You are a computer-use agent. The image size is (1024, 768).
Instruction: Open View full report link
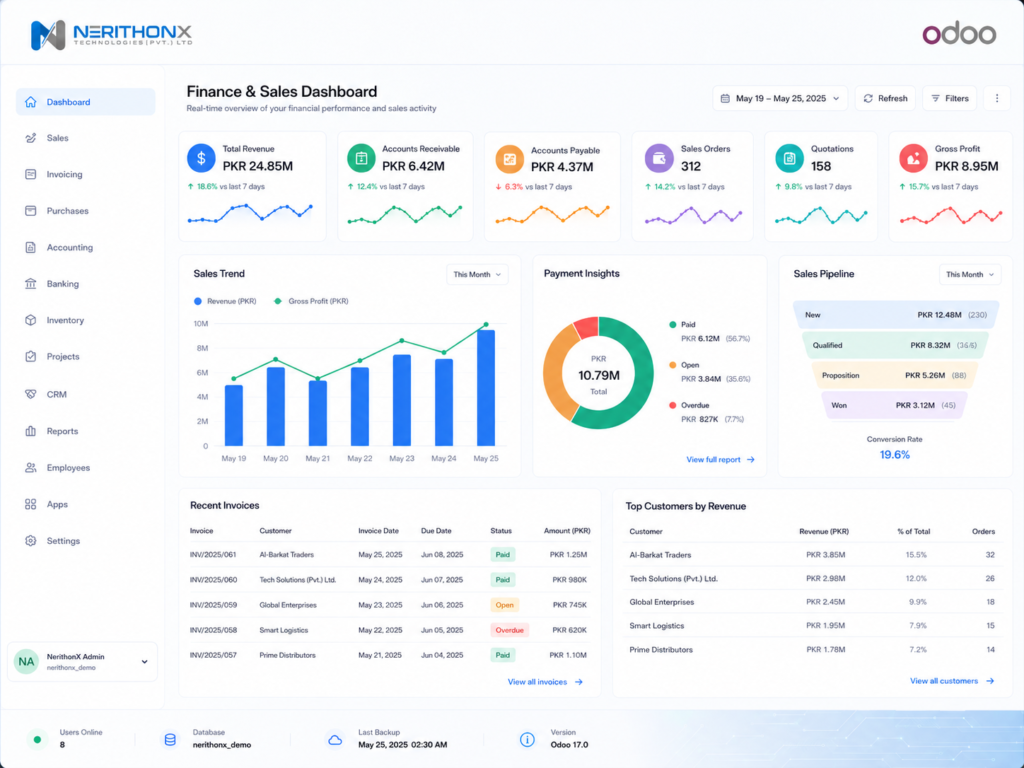720,460
